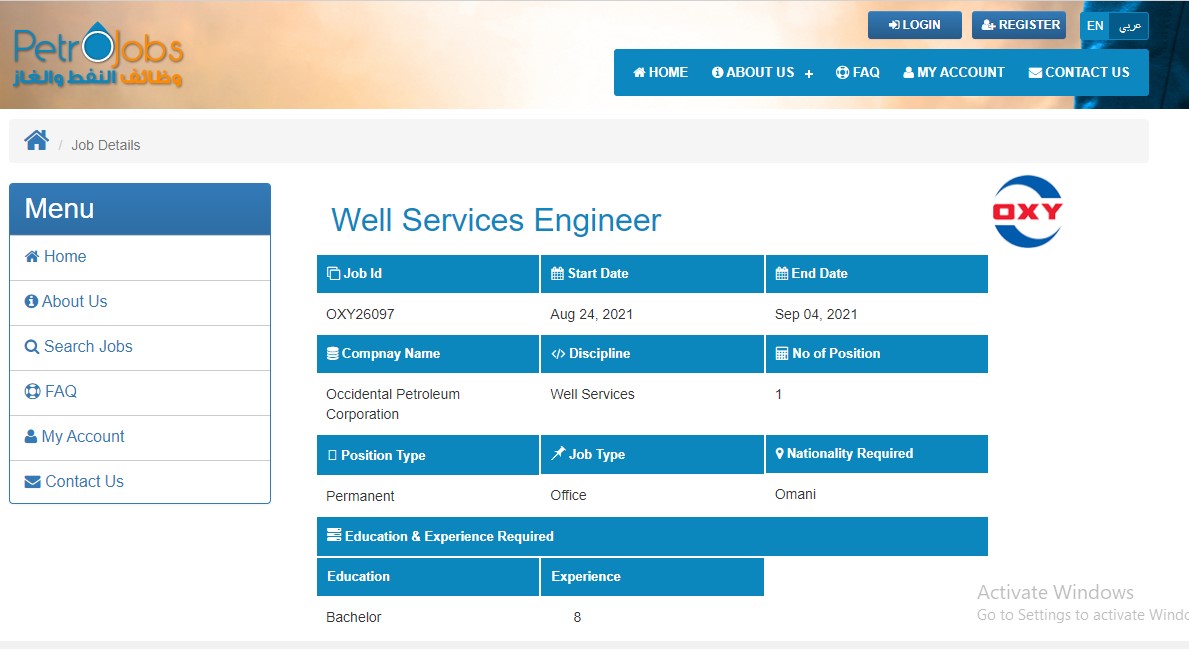This screenshot has width=1189, height=649.
Task: Select the job id OXY26097
Action: click(x=360, y=315)
